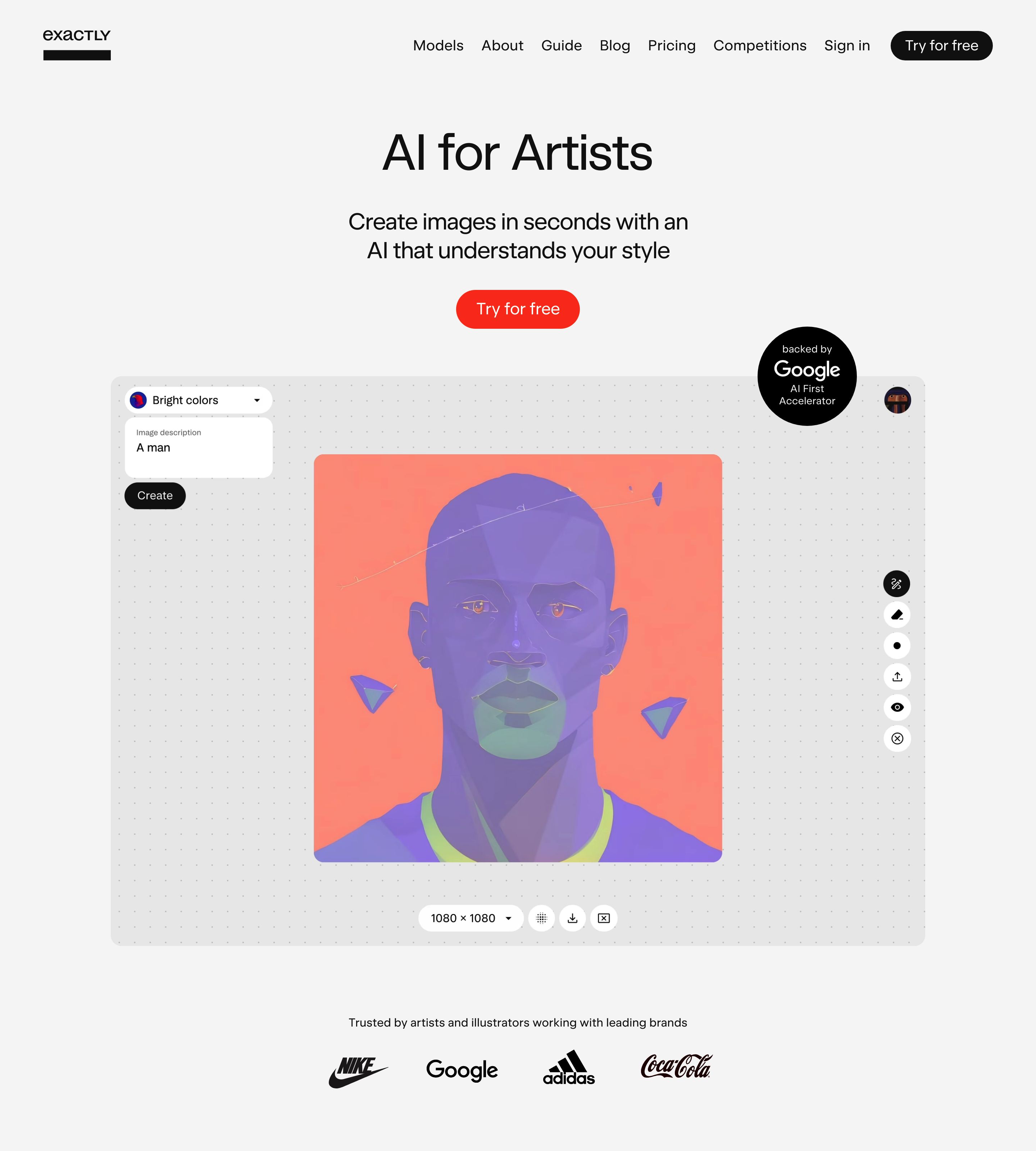Click the Create button
Screen dimensions: 1036x1151
tap(155, 496)
